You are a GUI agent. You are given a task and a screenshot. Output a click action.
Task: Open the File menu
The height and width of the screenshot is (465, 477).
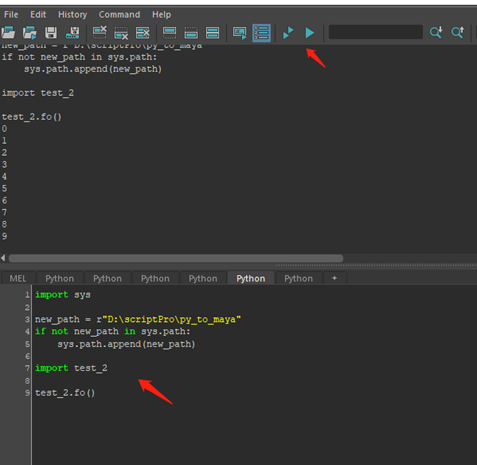pyautogui.click(x=11, y=15)
